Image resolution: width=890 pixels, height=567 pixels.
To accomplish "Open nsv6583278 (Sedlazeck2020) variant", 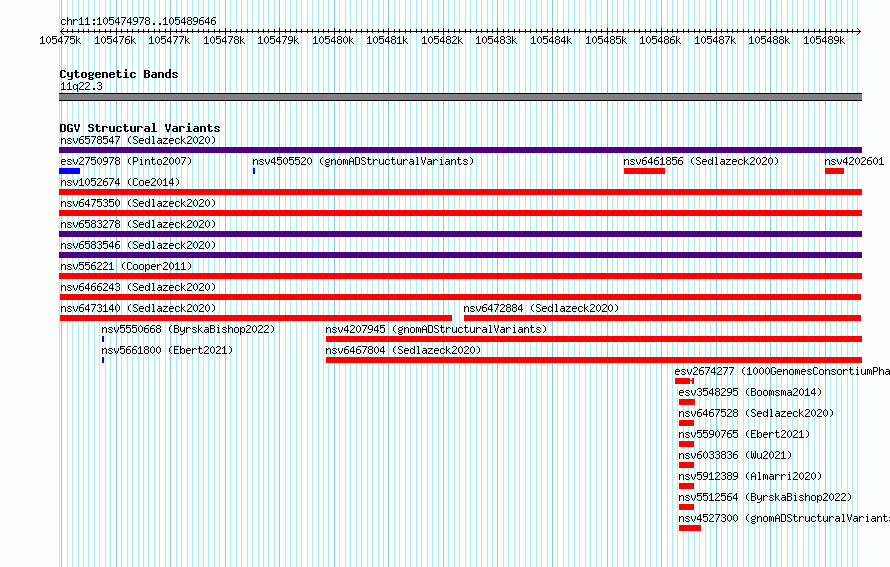I will pos(138,224).
